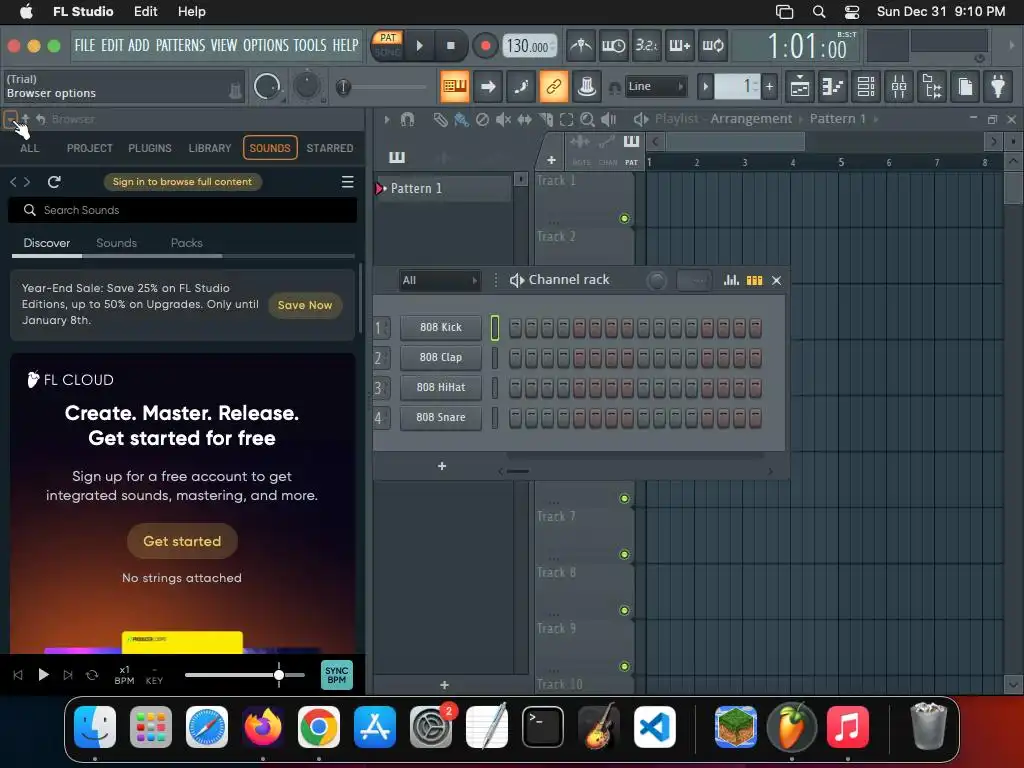Open the PATTERNS menu
Screen dimensions: 1024x768
[x=180, y=45]
